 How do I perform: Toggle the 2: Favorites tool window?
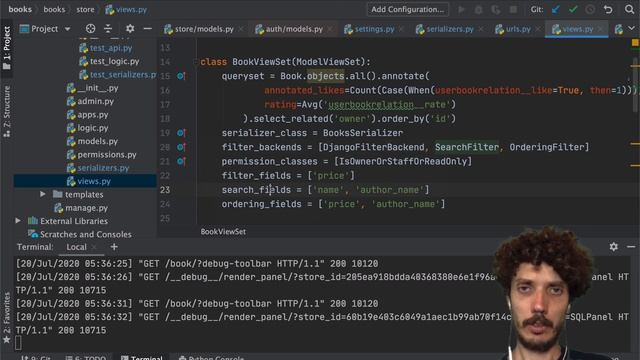pyautogui.click(x=7, y=318)
